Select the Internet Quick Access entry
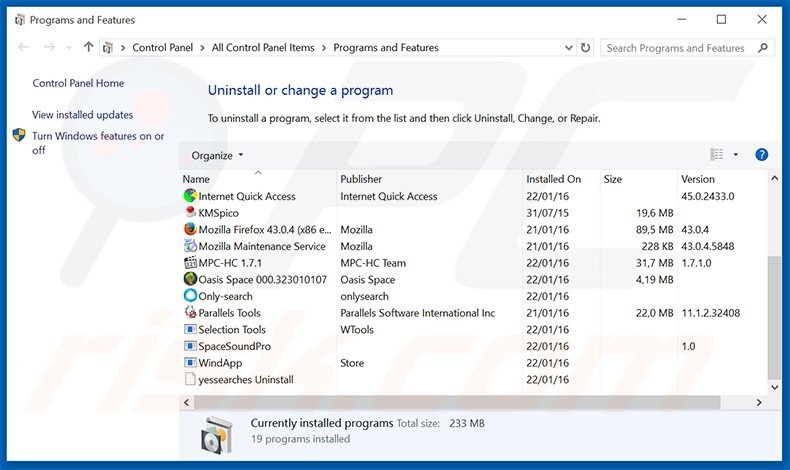 pos(246,196)
